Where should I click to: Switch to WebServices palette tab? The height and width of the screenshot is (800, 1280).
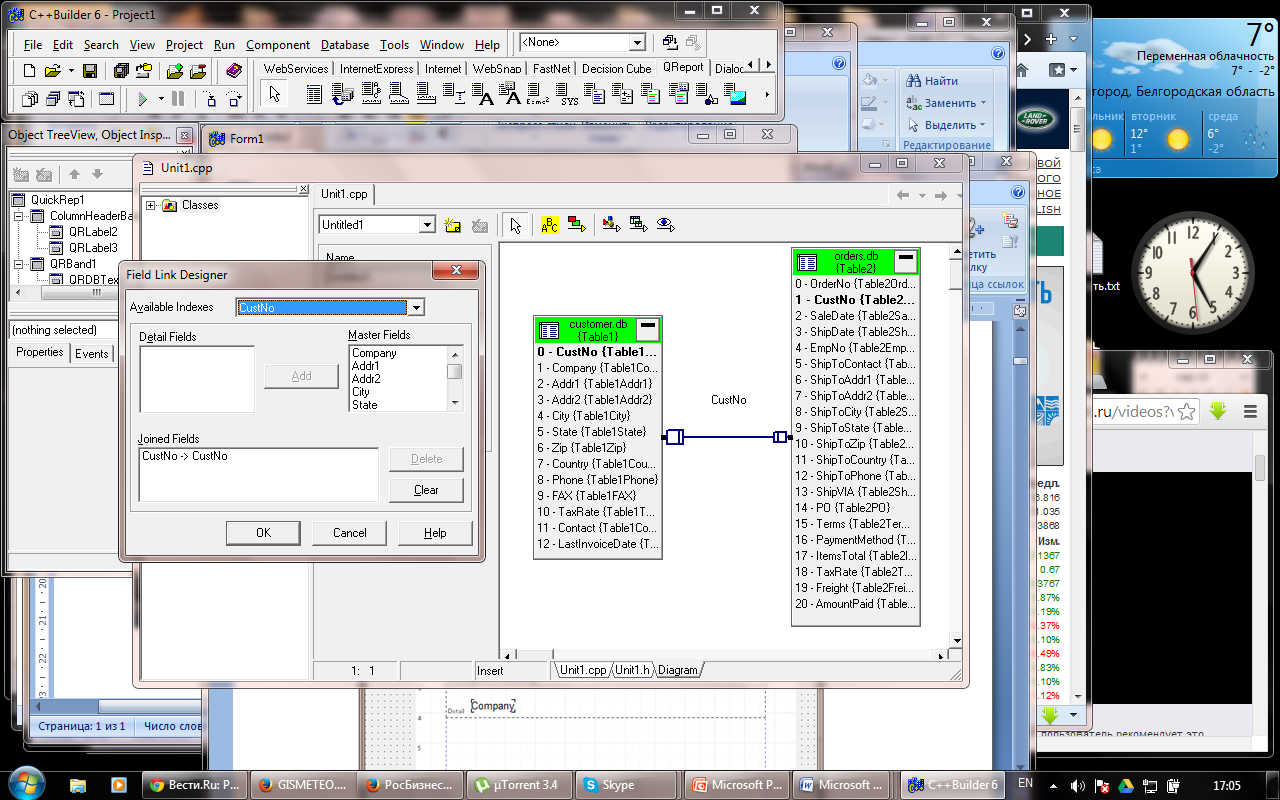coord(296,69)
